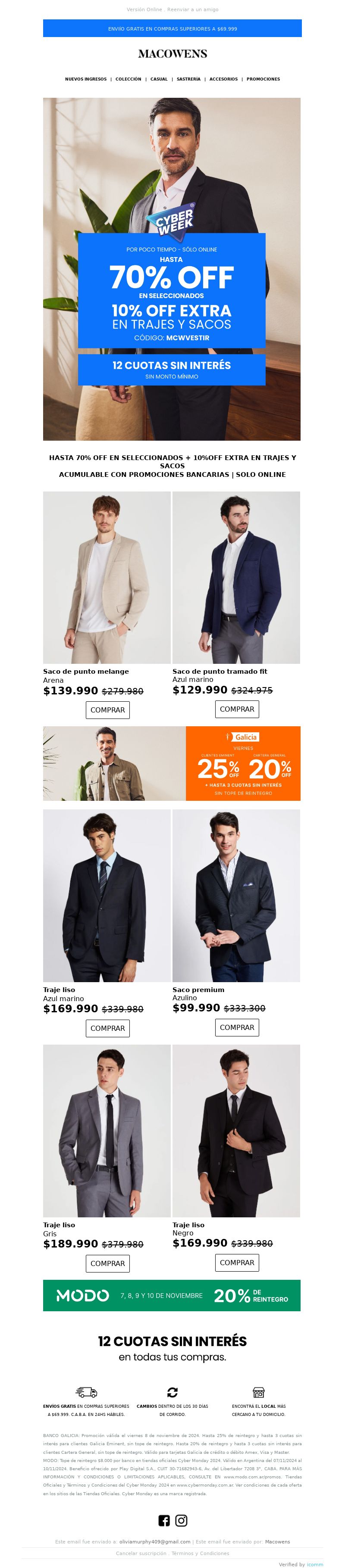Click the free shipping blue banner

[x=172, y=28]
